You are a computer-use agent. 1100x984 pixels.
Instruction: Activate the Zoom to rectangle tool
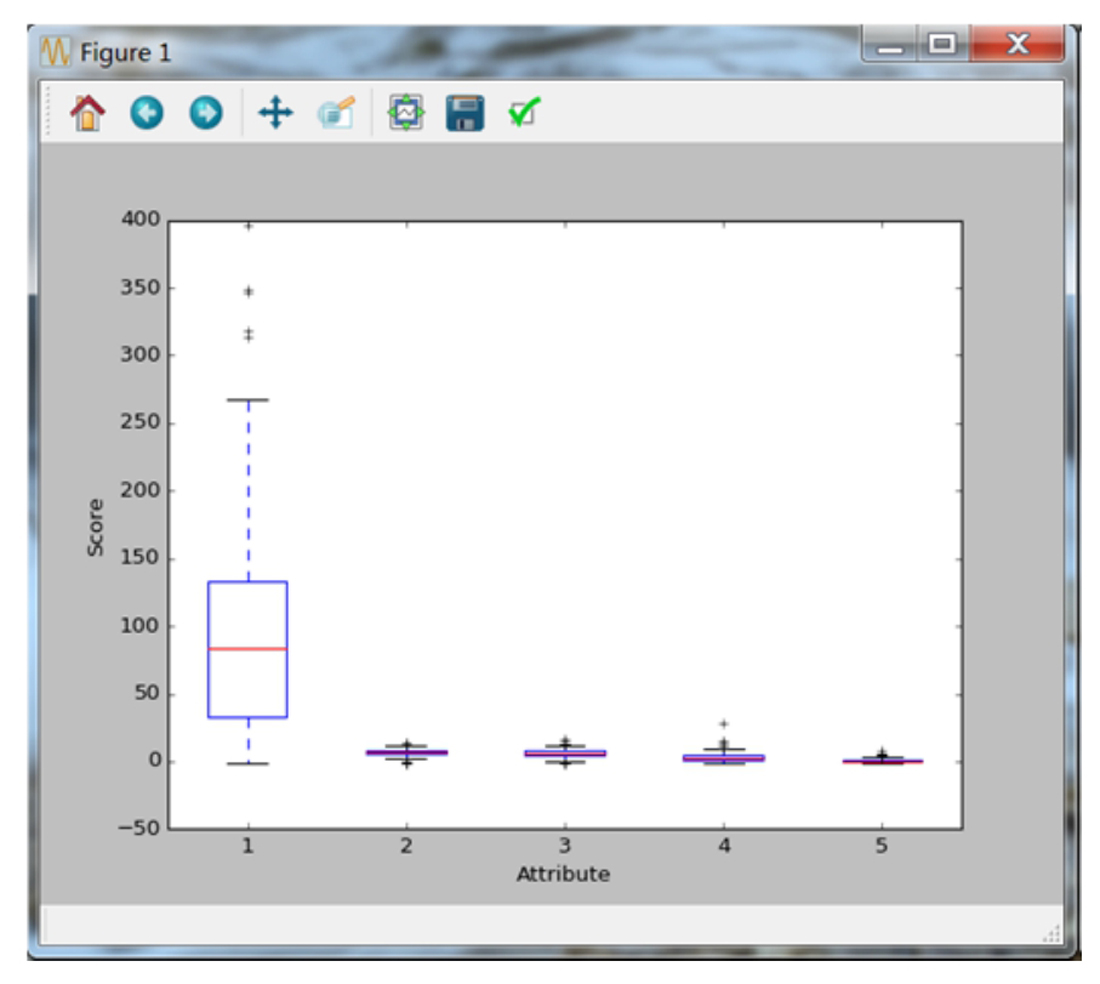click(337, 113)
